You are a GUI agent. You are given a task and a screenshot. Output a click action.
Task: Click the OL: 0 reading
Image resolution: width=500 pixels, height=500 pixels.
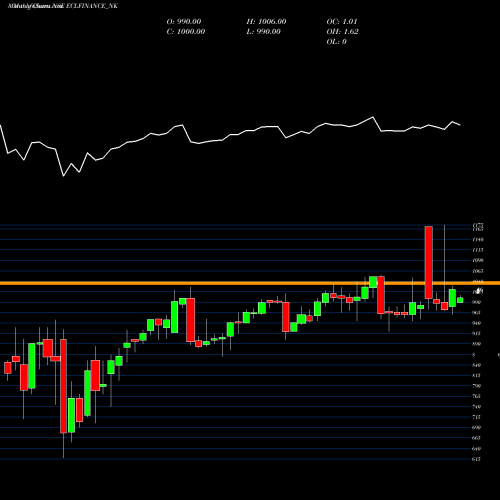336,41
